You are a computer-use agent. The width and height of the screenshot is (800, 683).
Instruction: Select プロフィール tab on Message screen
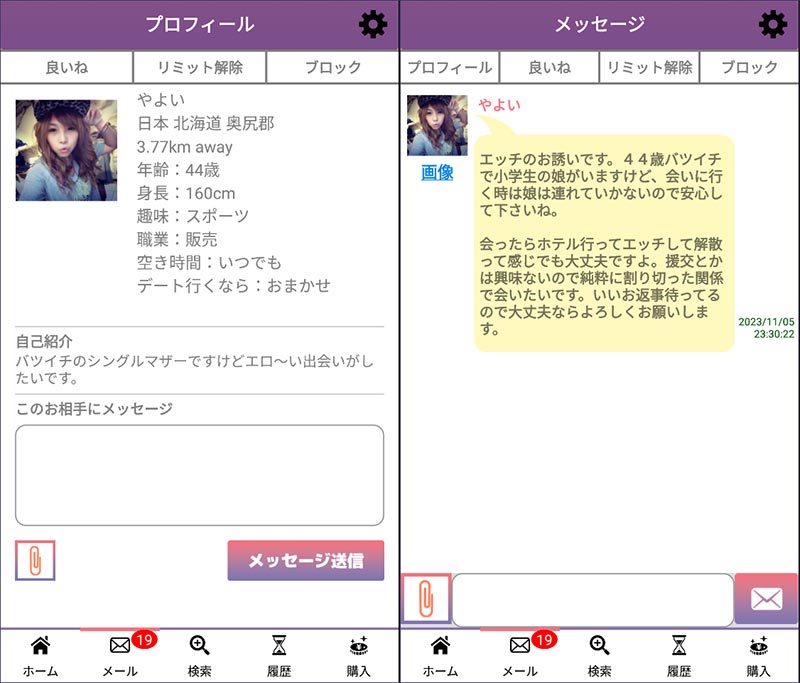(x=450, y=67)
